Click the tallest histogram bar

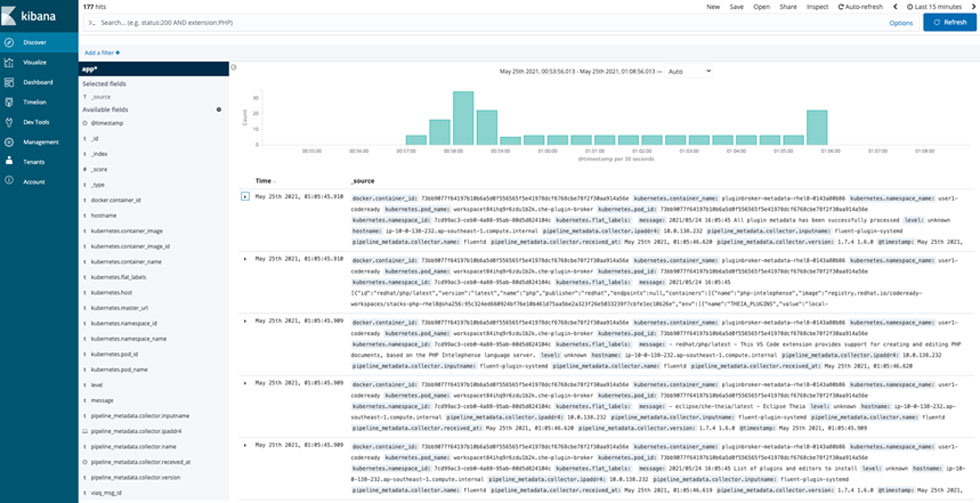click(x=463, y=118)
